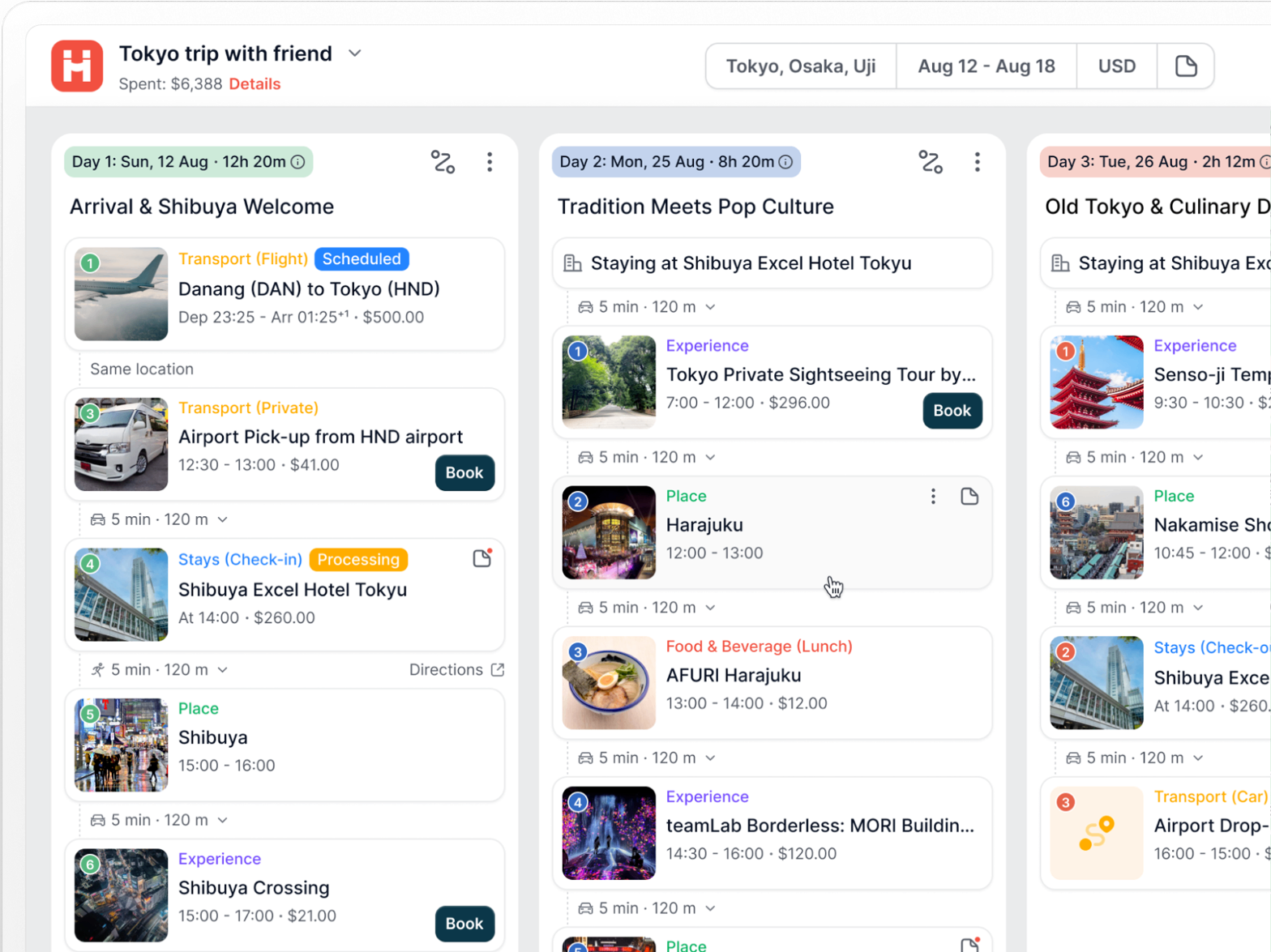Book the Airport Pick-up from HND airport
Image resolution: width=1271 pixels, height=952 pixels.
[x=464, y=473]
